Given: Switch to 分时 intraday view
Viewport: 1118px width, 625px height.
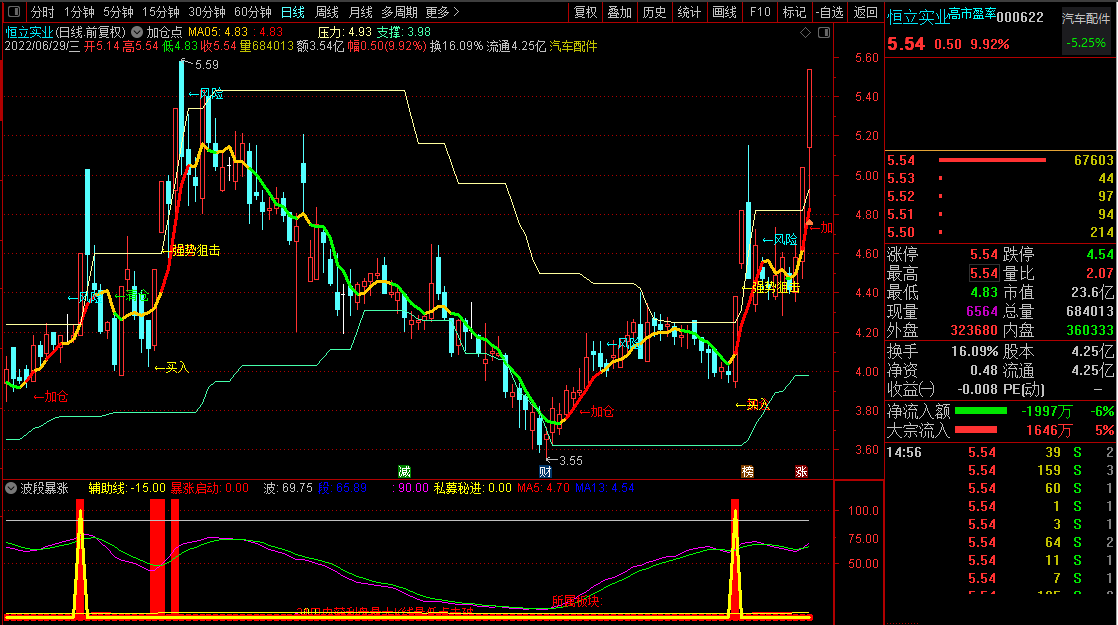Looking at the screenshot, I should pyautogui.click(x=43, y=12).
